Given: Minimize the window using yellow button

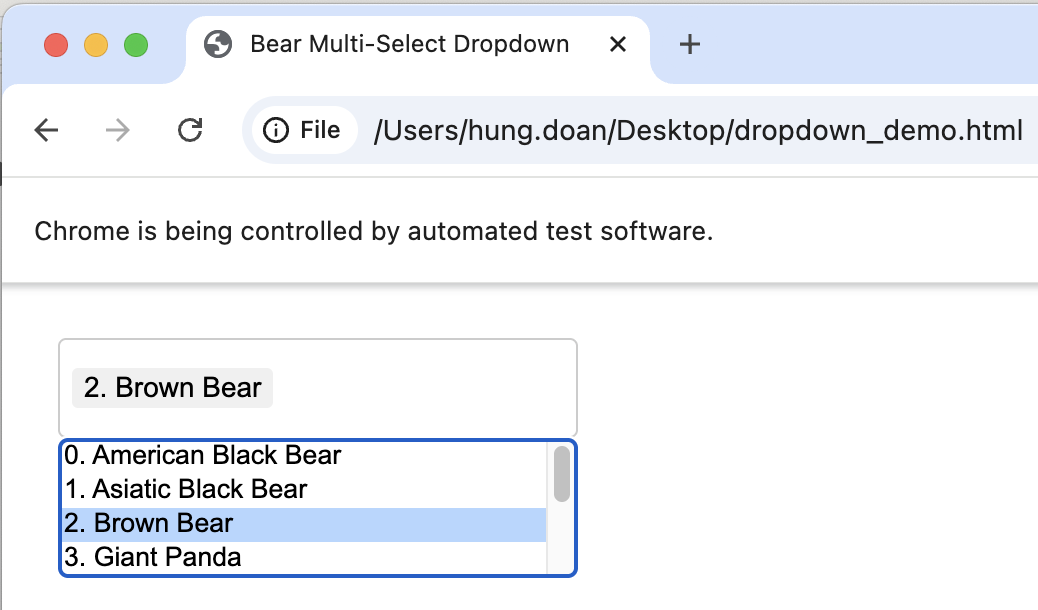Looking at the screenshot, I should point(96,45).
